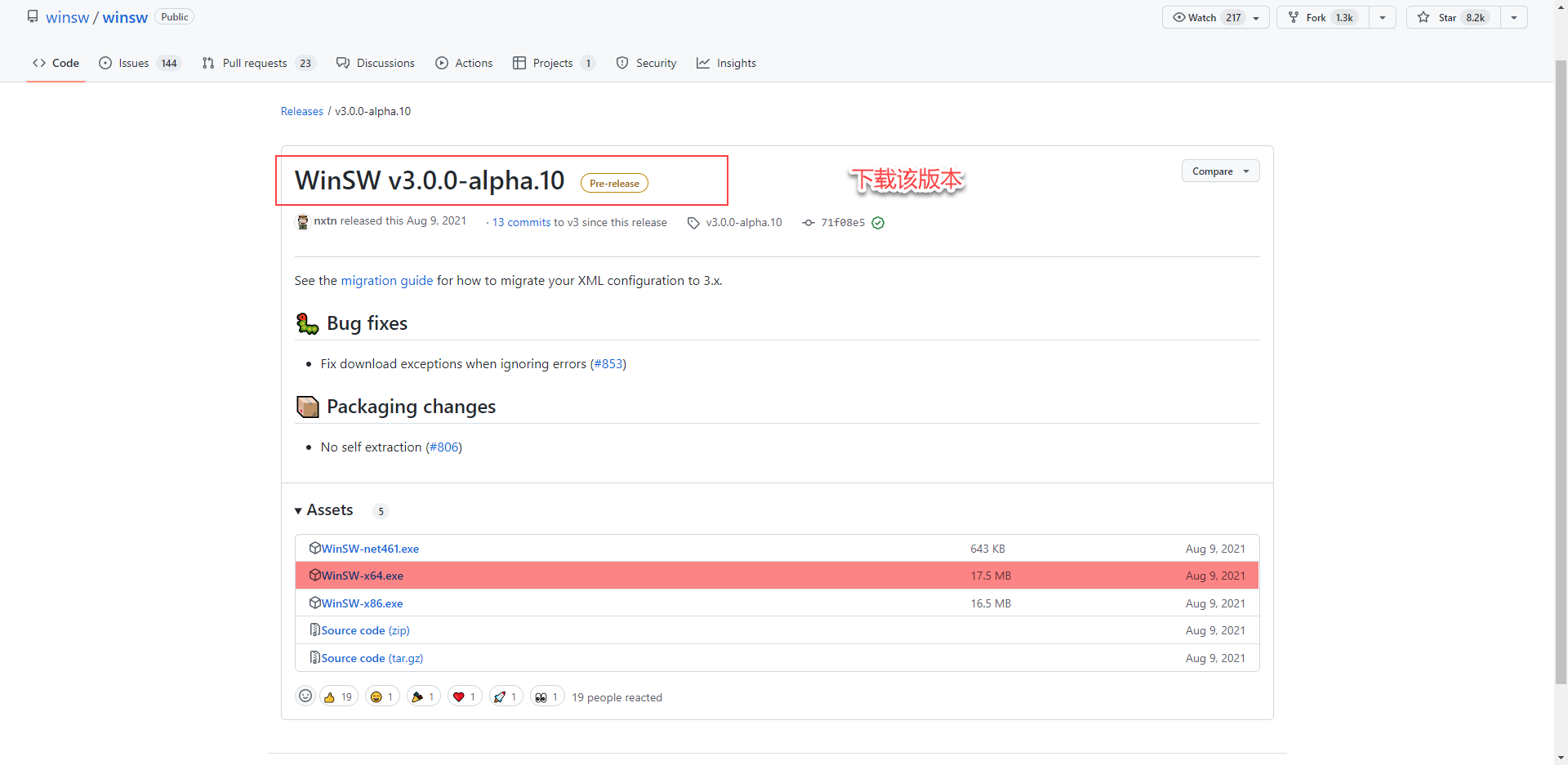This screenshot has height=765, width=1568.
Task: Star the winsw repository
Action: (1454, 17)
